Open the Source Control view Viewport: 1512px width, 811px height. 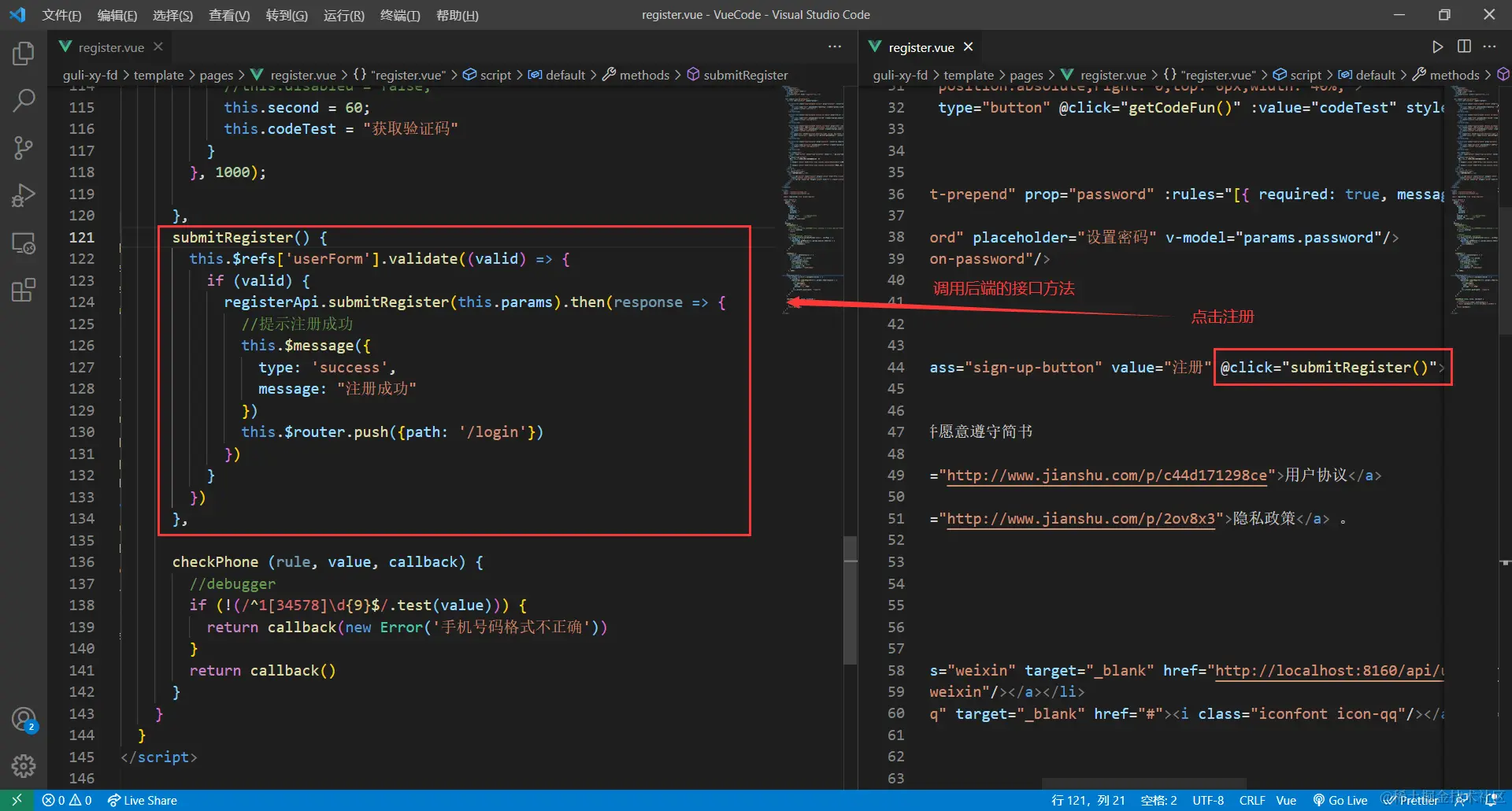[24, 147]
